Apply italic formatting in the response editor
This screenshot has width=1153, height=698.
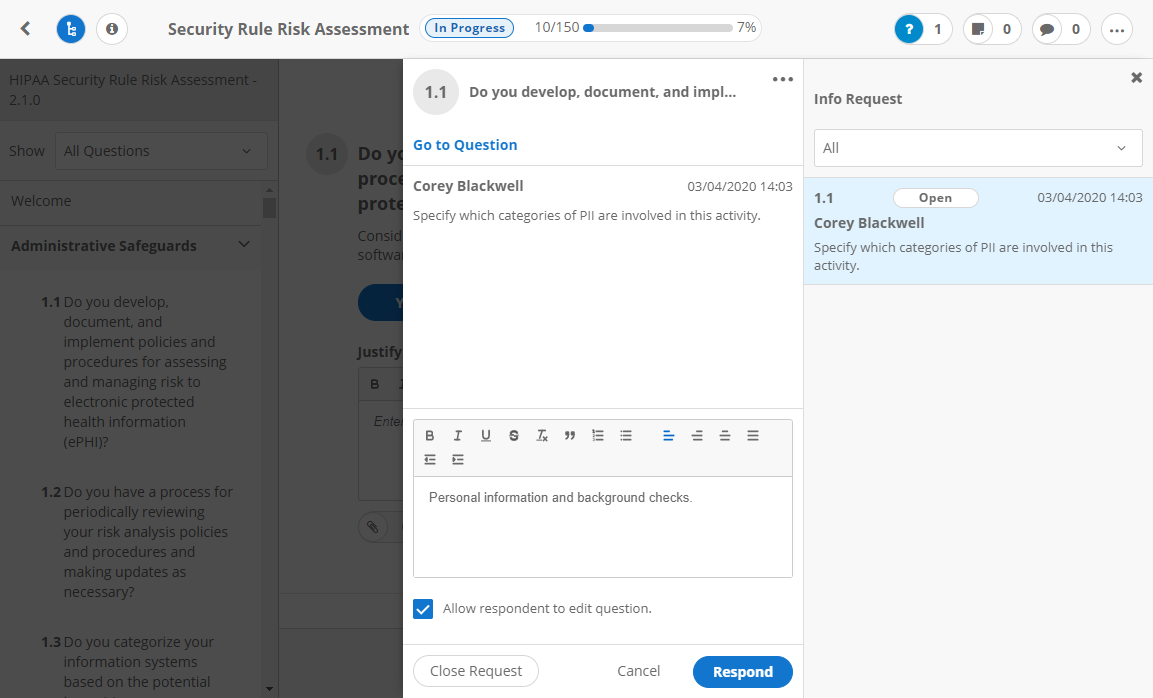pyautogui.click(x=458, y=435)
